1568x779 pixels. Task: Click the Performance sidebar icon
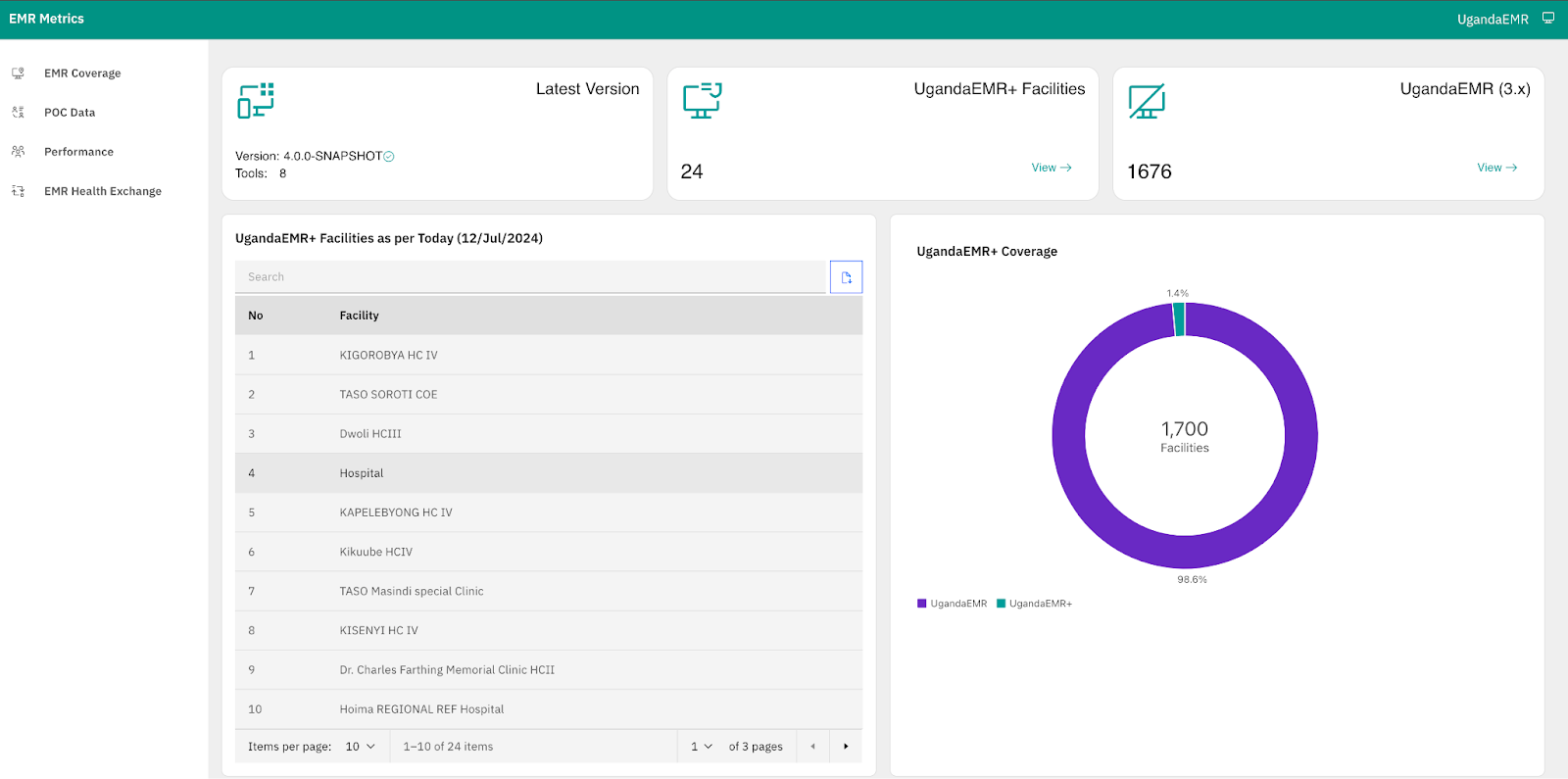click(x=18, y=152)
